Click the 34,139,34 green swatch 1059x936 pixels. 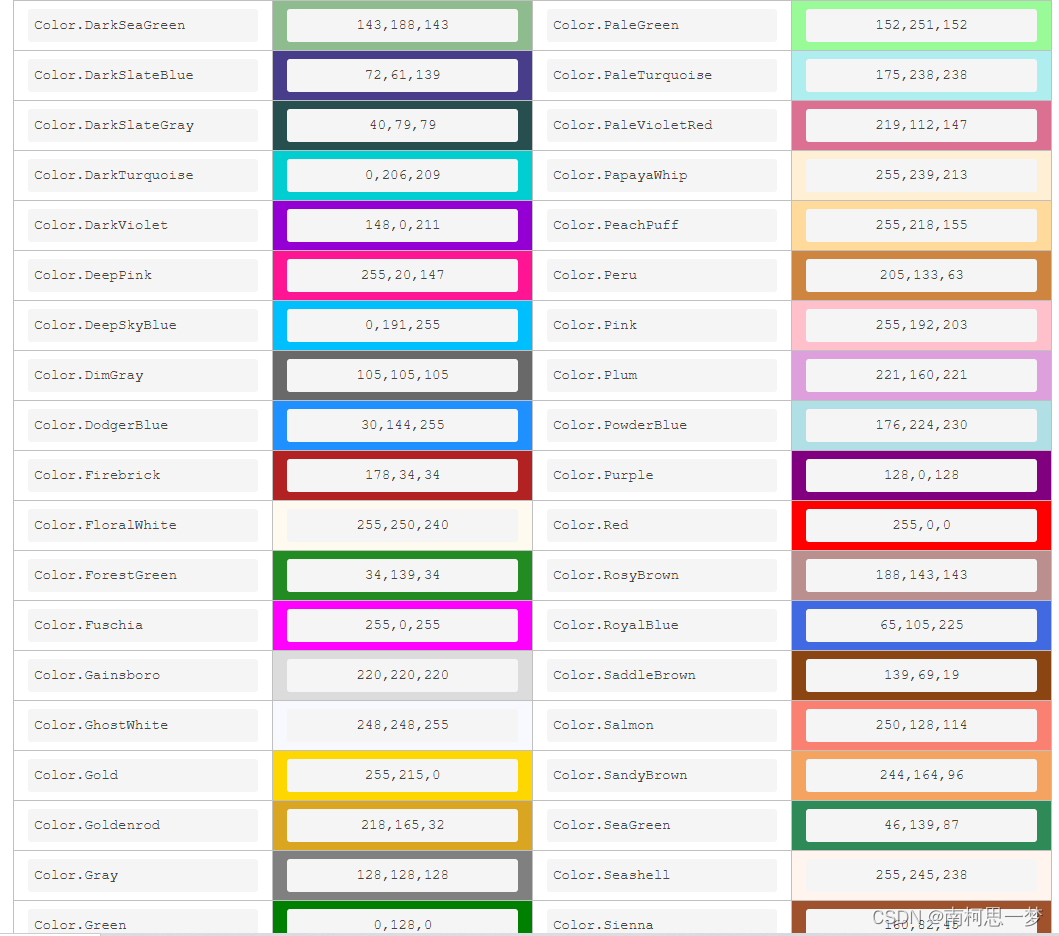tap(403, 575)
